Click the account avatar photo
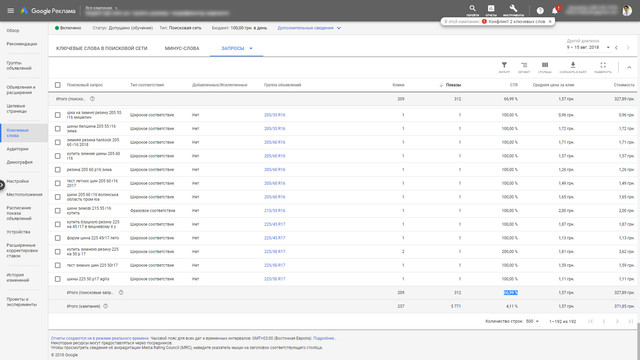The width and height of the screenshot is (640, 360). click(x=627, y=11)
